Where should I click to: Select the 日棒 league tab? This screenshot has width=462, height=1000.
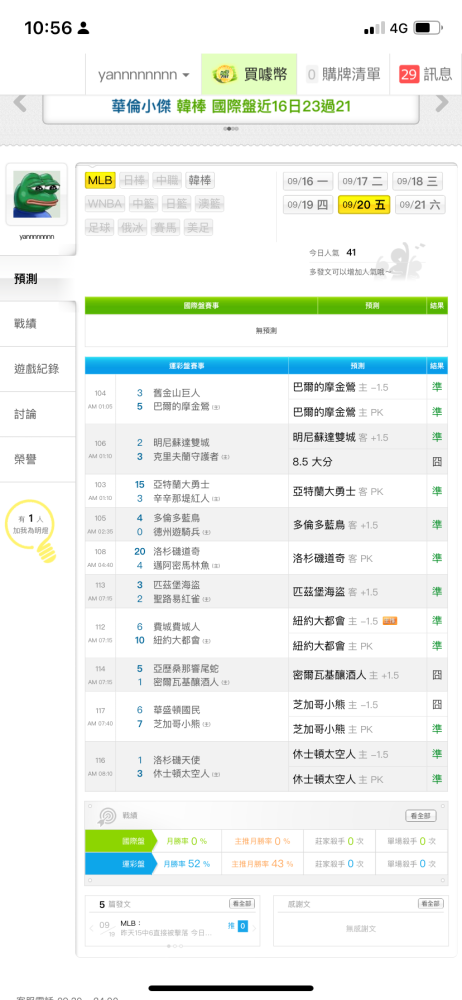coord(134,180)
